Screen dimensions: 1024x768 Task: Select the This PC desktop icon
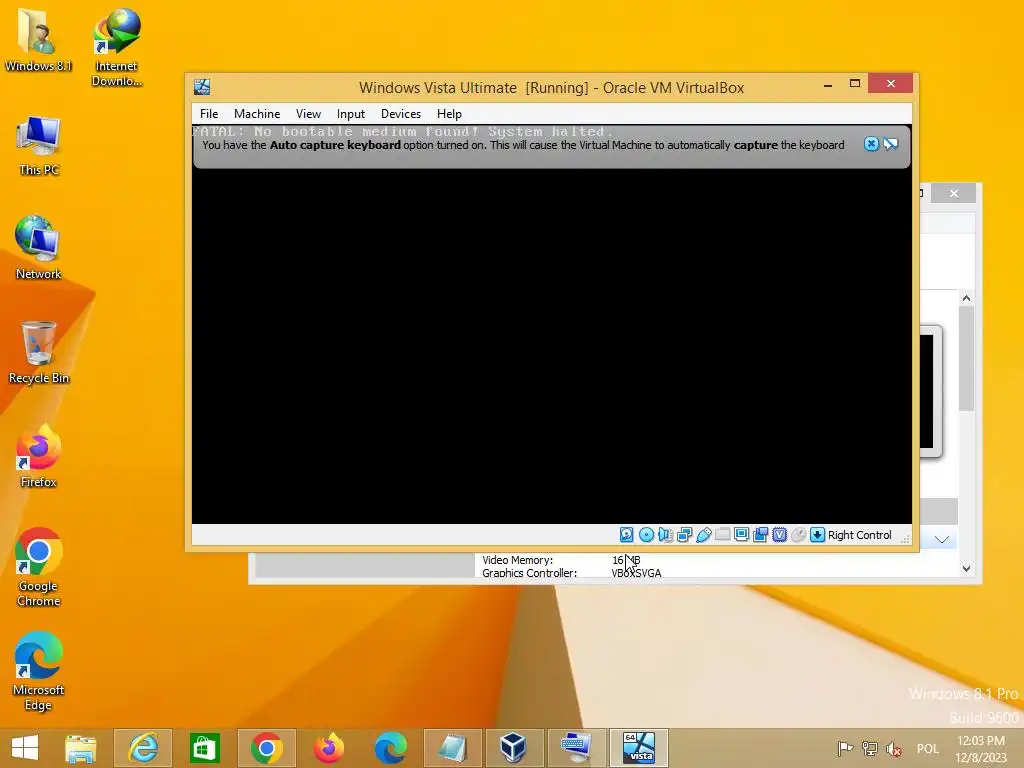pyautogui.click(x=39, y=146)
